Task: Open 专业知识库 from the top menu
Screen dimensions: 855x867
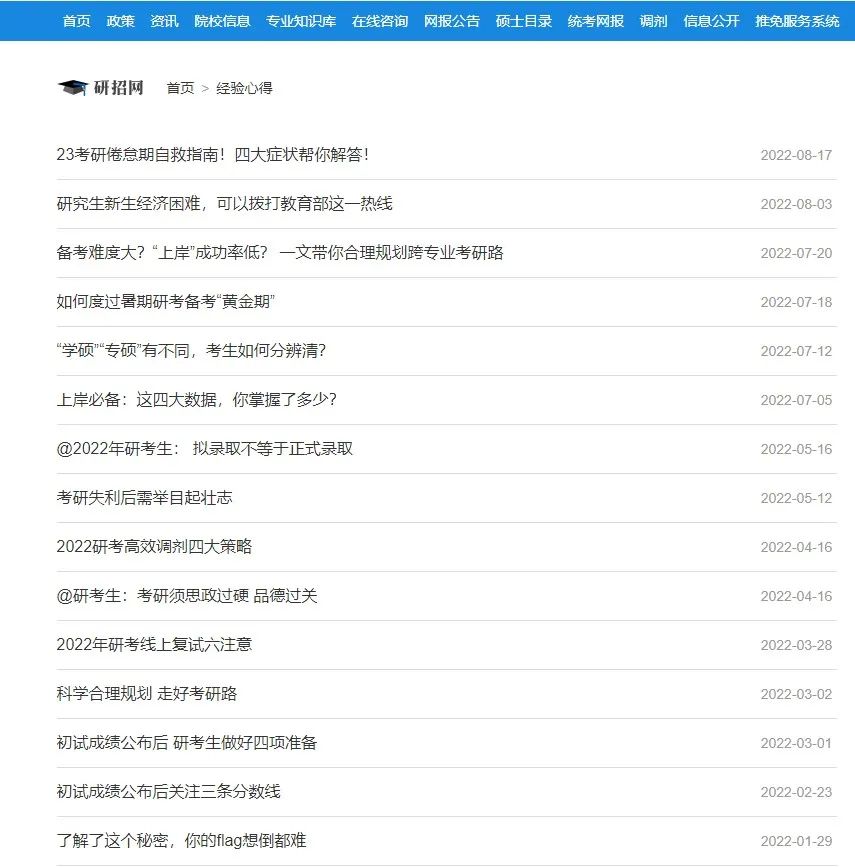Action: click(301, 21)
